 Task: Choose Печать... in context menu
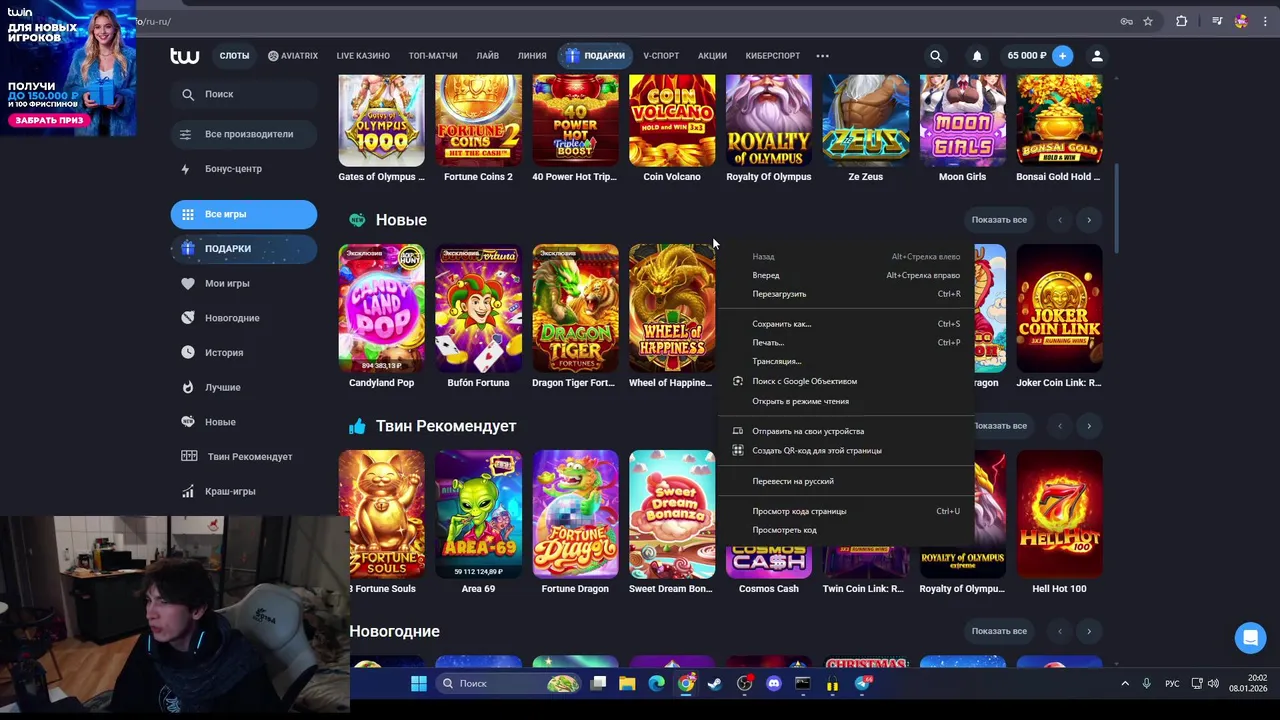(846, 343)
